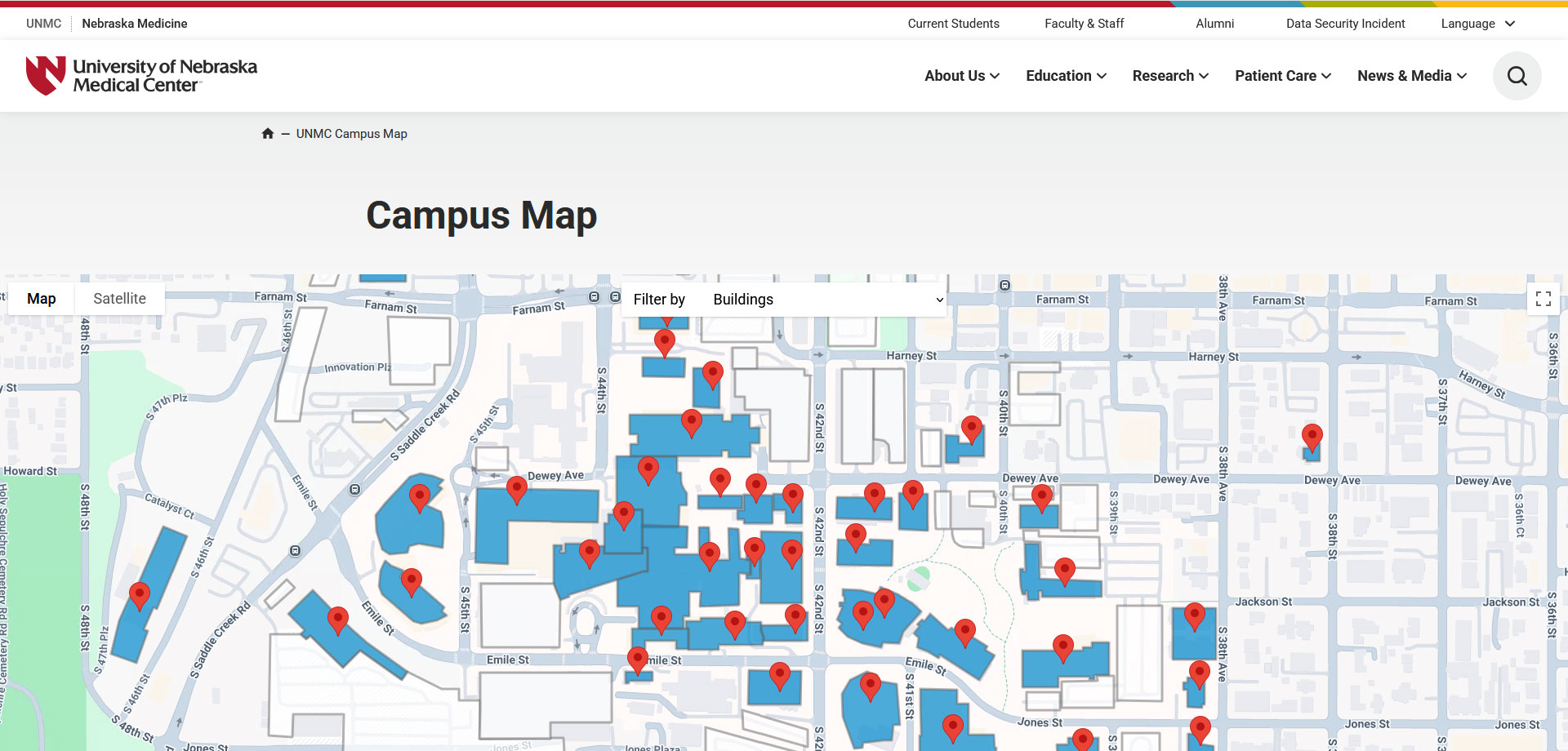The width and height of the screenshot is (1568, 751).
Task: Open the UNMC top bar link
Action: click(x=44, y=24)
